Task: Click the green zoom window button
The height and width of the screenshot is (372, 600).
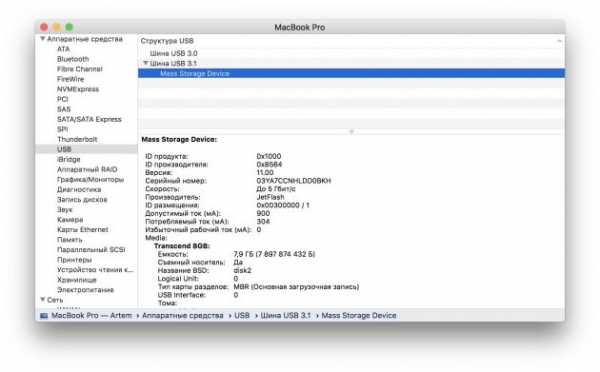Action: coord(69,27)
